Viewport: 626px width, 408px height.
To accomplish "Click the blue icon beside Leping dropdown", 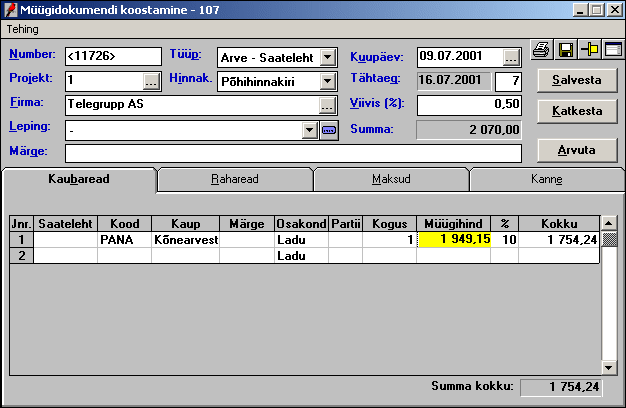I will tap(330, 130).
